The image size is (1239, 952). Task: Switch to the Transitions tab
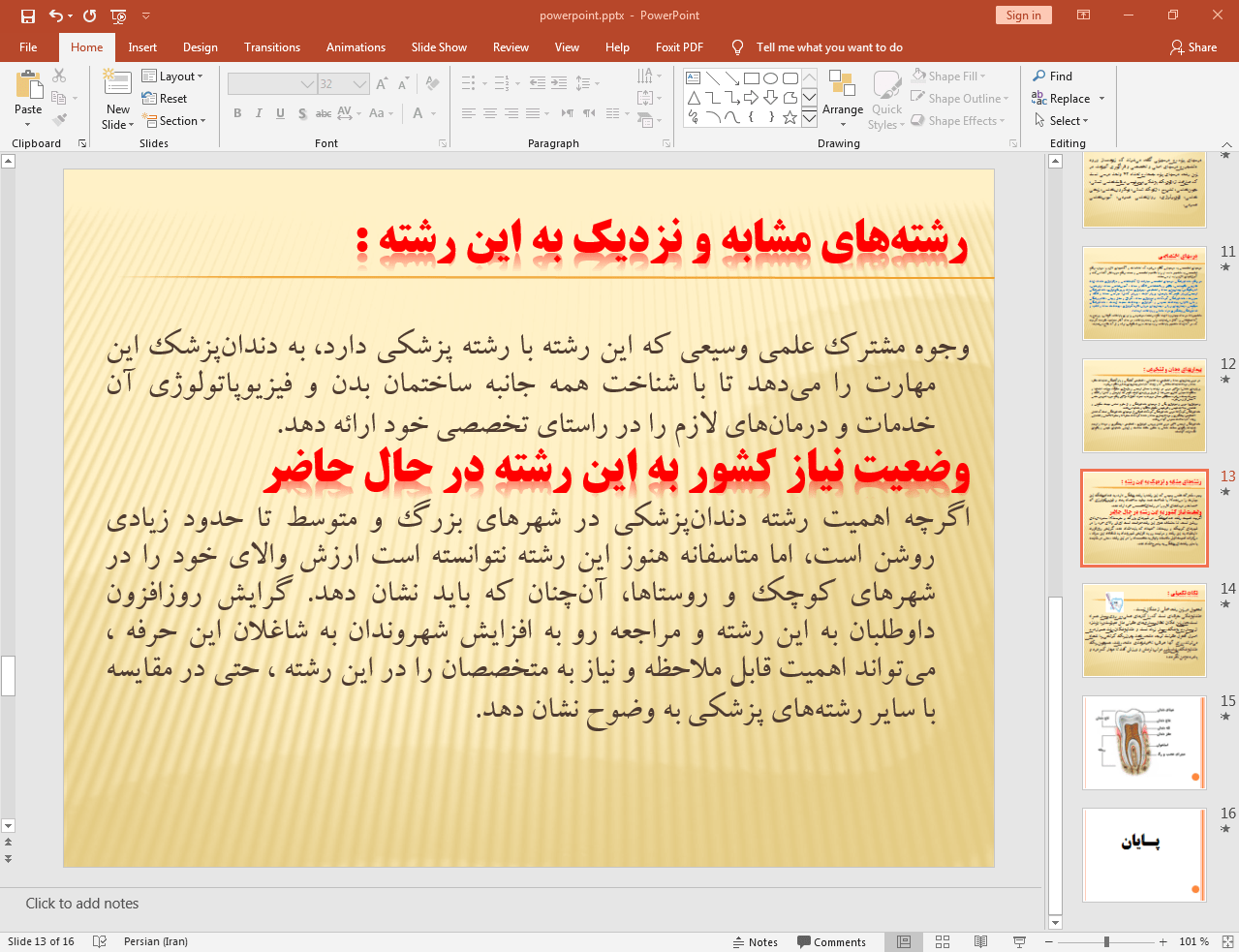[x=272, y=46]
